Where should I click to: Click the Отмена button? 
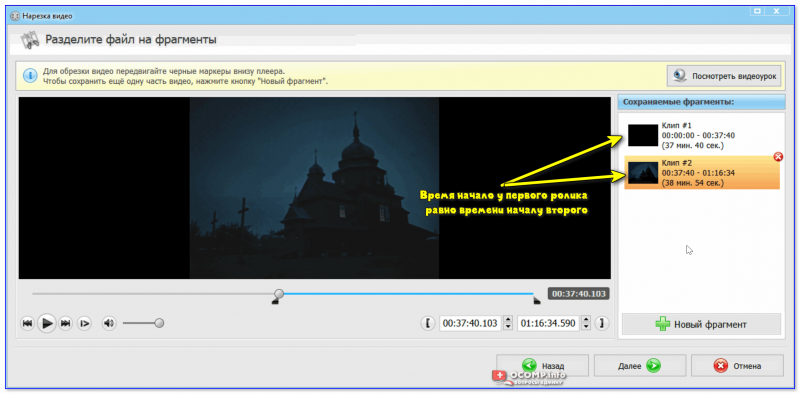737,365
